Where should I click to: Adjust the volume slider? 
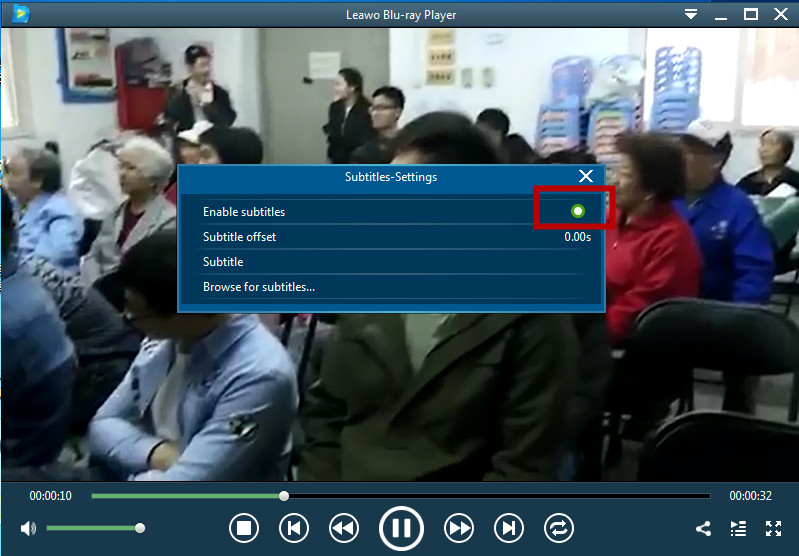pos(95,528)
